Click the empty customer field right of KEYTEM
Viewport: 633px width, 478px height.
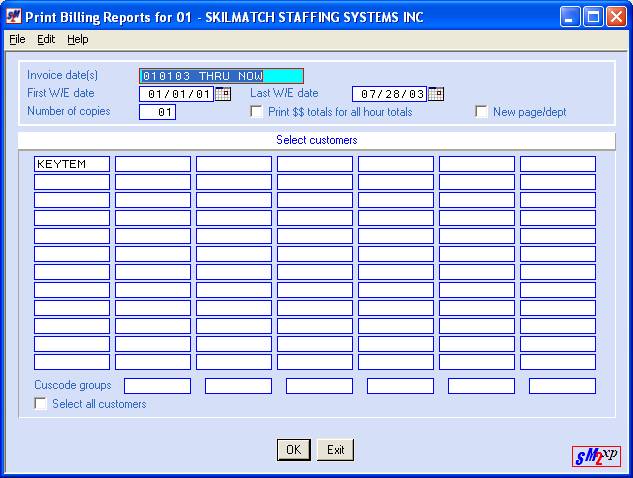(153, 164)
